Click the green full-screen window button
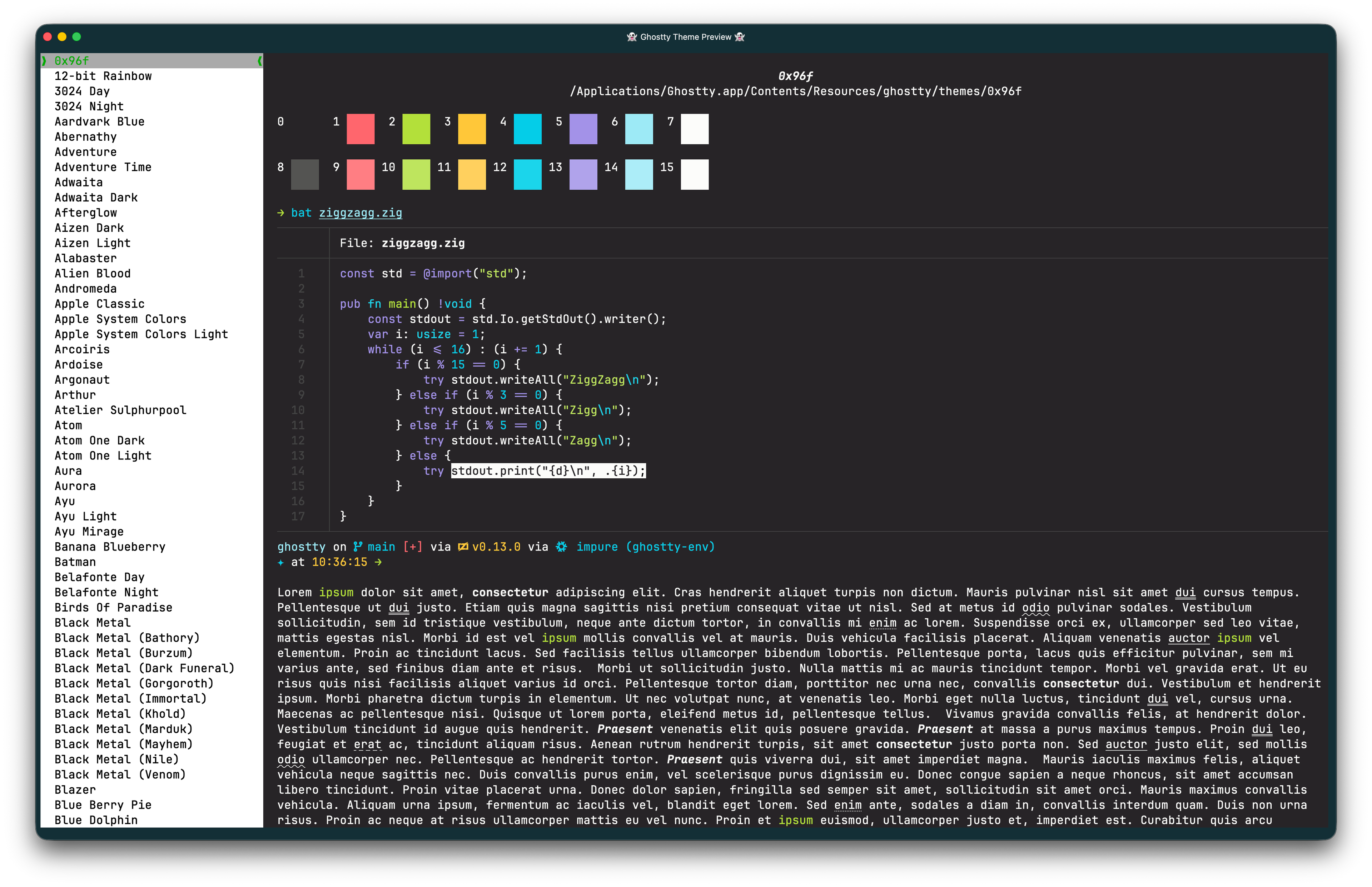Viewport: 1372px width, 887px height. click(76, 37)
